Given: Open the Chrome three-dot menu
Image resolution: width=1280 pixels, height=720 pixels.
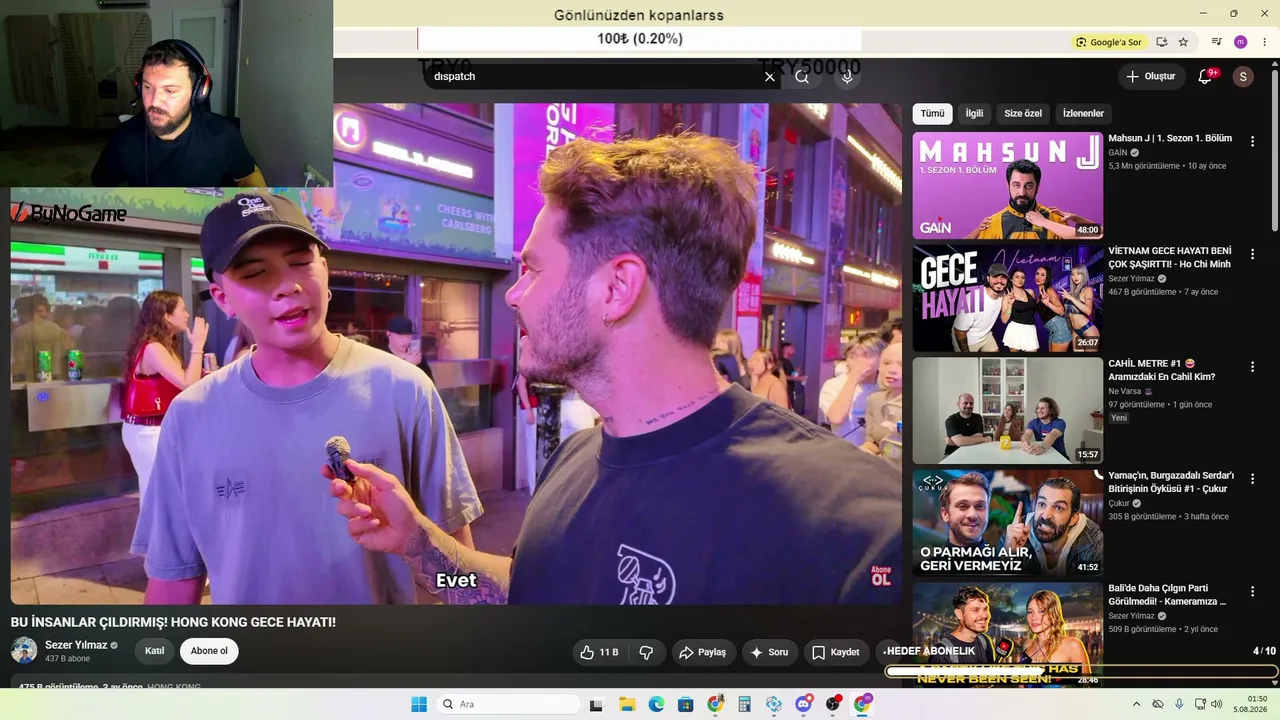Looking at the screenshot, I should click(1264, 42).
